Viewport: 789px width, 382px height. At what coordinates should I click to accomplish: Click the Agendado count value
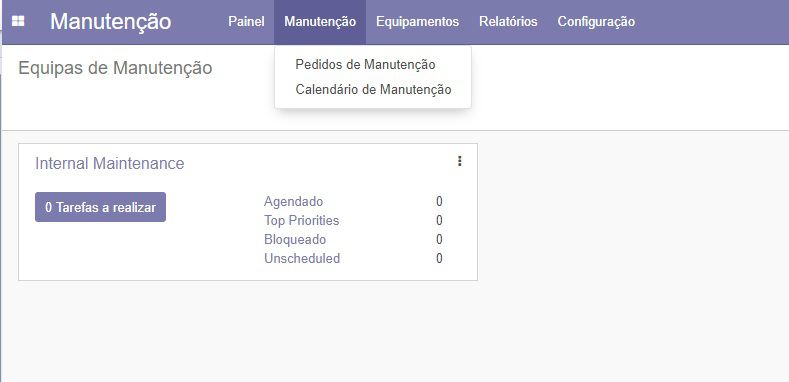tap(439, 201)
